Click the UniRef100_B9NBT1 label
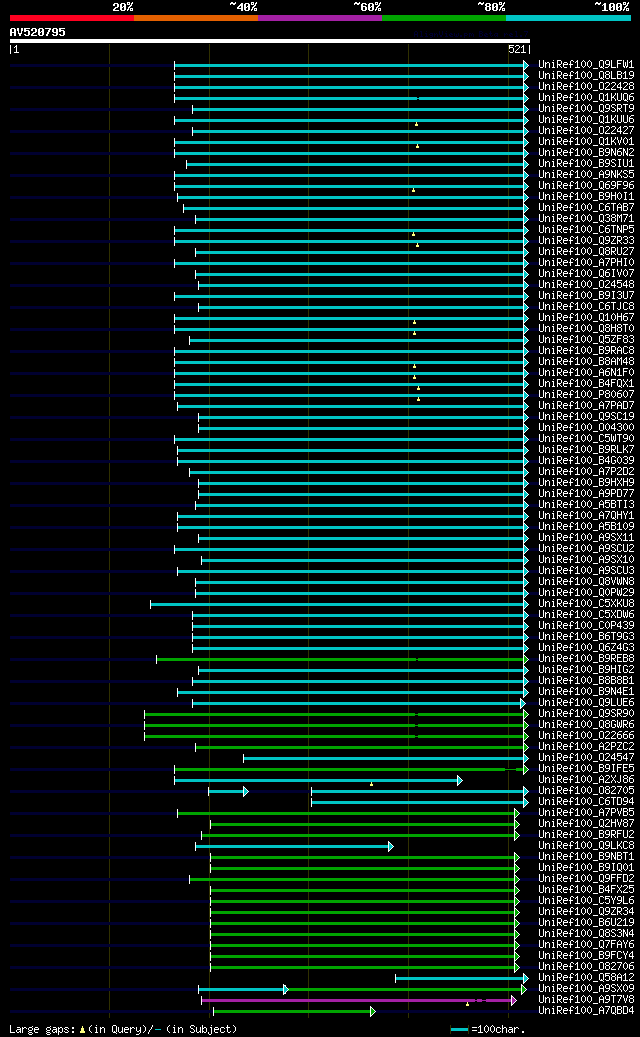This screenshot has width=640, height=1037. [586, 856]
